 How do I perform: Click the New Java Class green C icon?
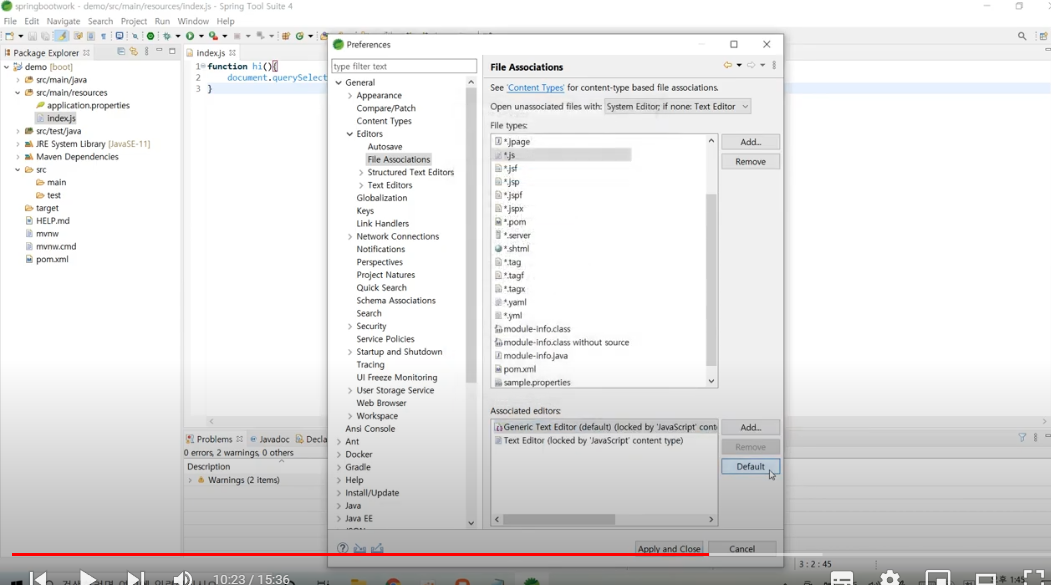(x=300, y=36)
